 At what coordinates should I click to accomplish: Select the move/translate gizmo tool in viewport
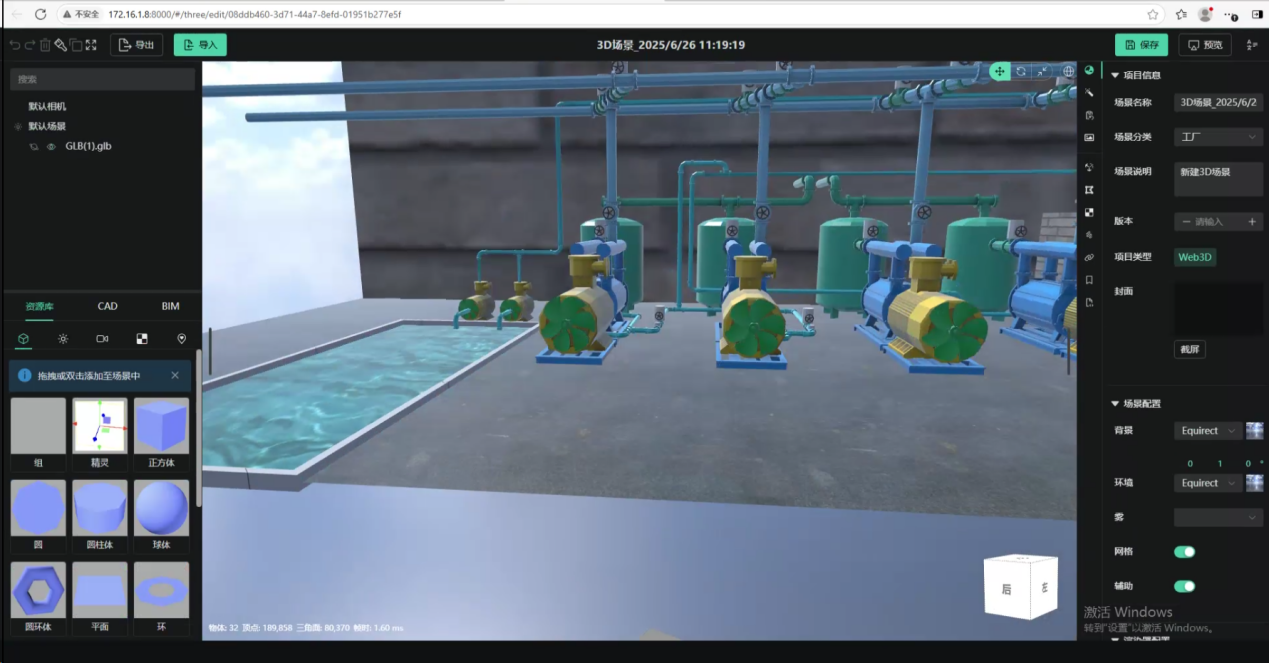click(1000, 71)
